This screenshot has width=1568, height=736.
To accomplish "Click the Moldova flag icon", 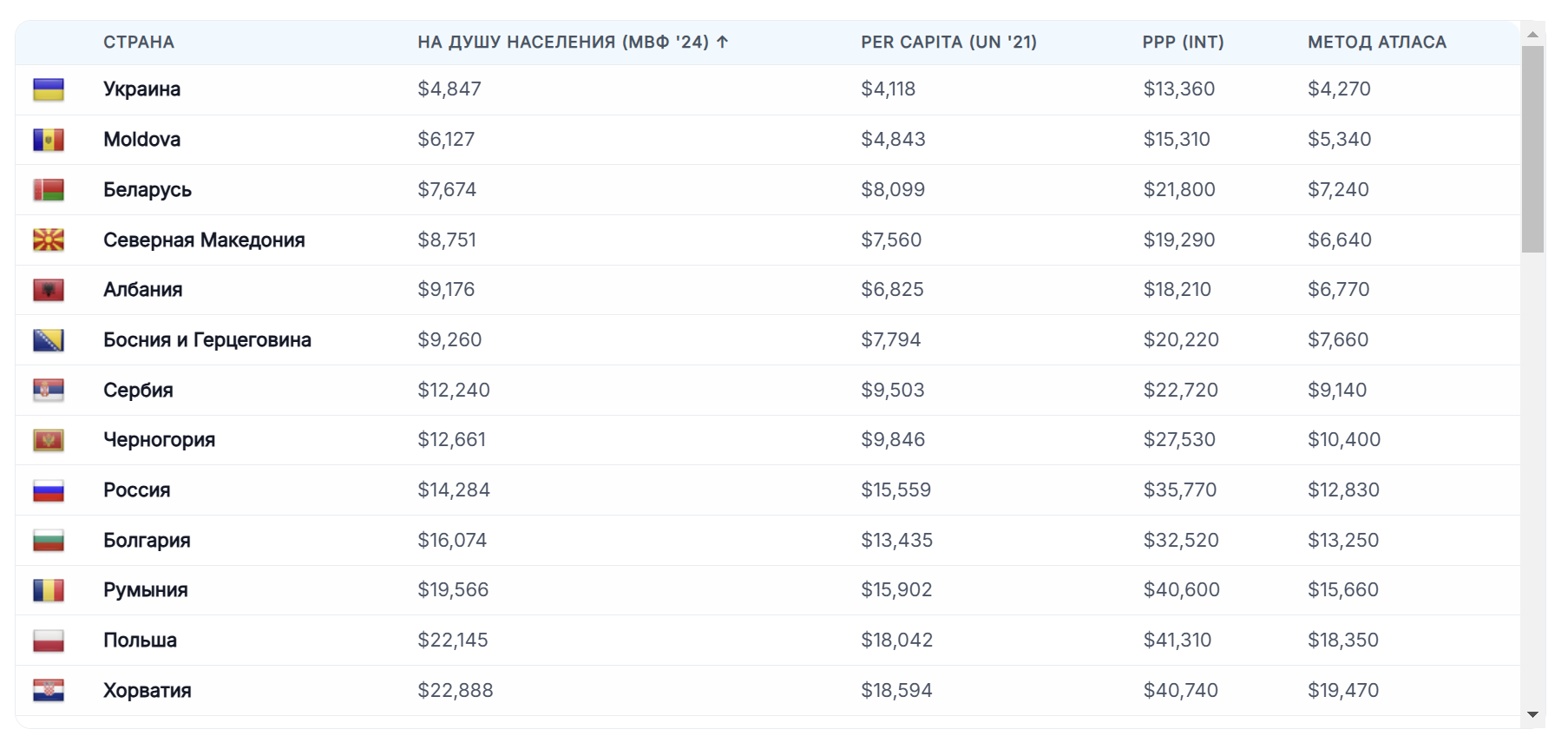I will tap(49, 140).
